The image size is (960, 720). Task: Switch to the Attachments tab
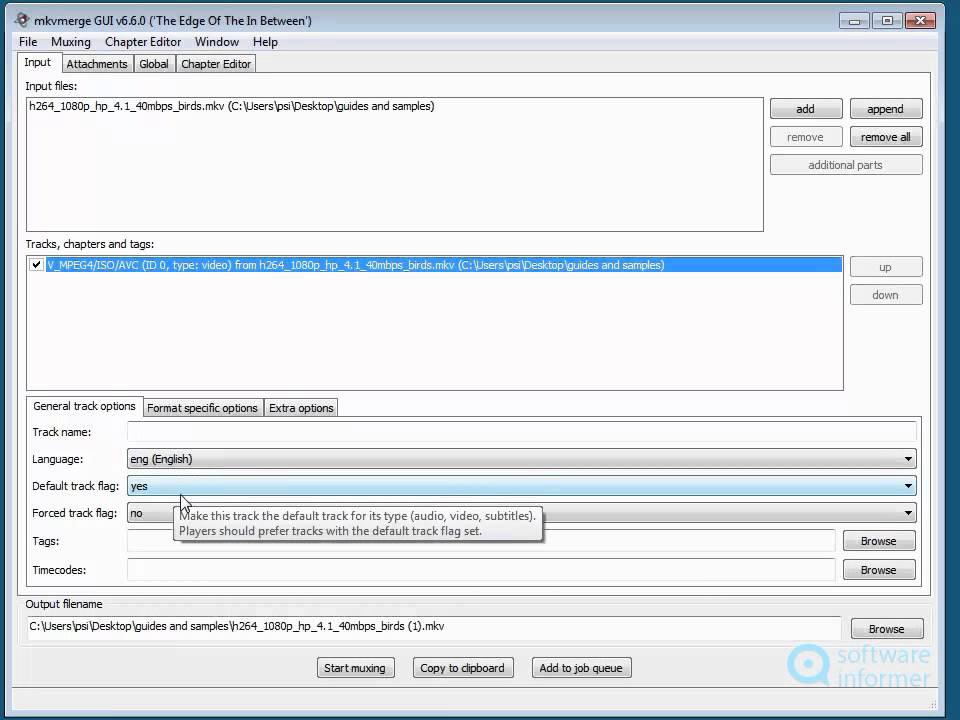pos(97,64)
